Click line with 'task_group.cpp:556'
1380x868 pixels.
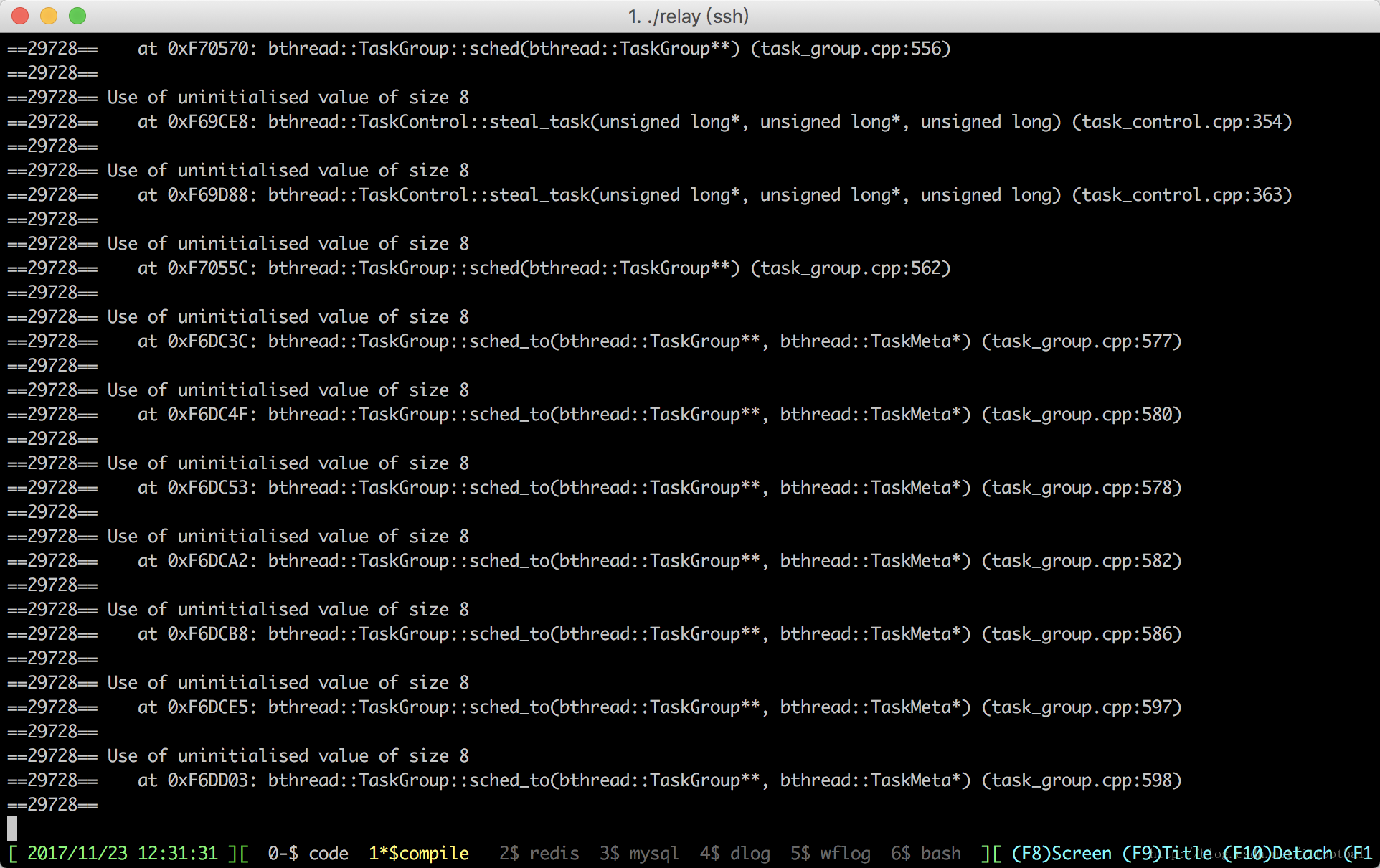tap(479, 49)
